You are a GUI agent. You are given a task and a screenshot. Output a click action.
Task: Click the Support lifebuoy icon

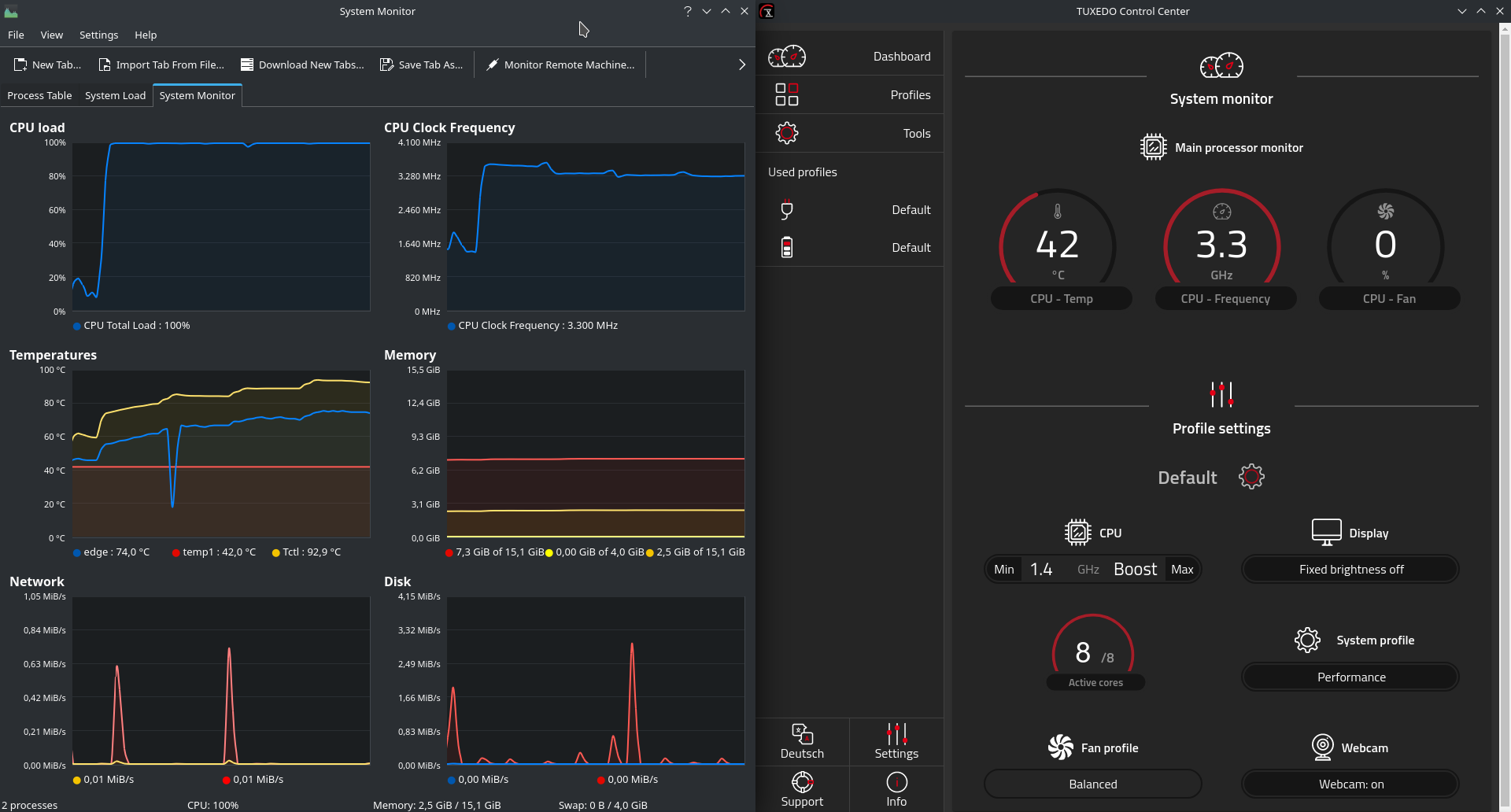[802, 782]
